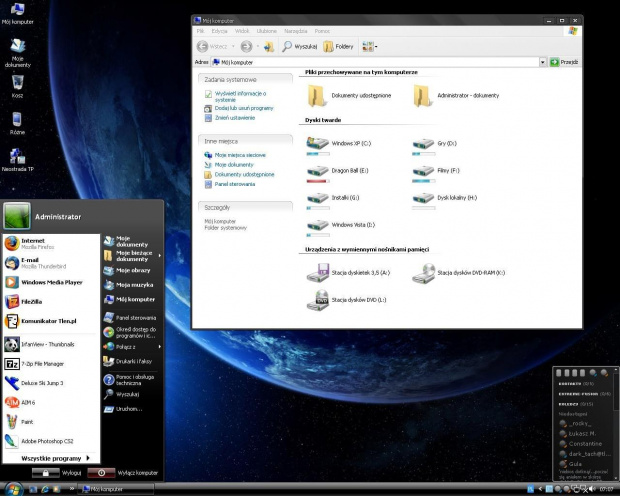
Task: Open the Ulubione menu
Action: pyautogui.click(x=267, y=31)
